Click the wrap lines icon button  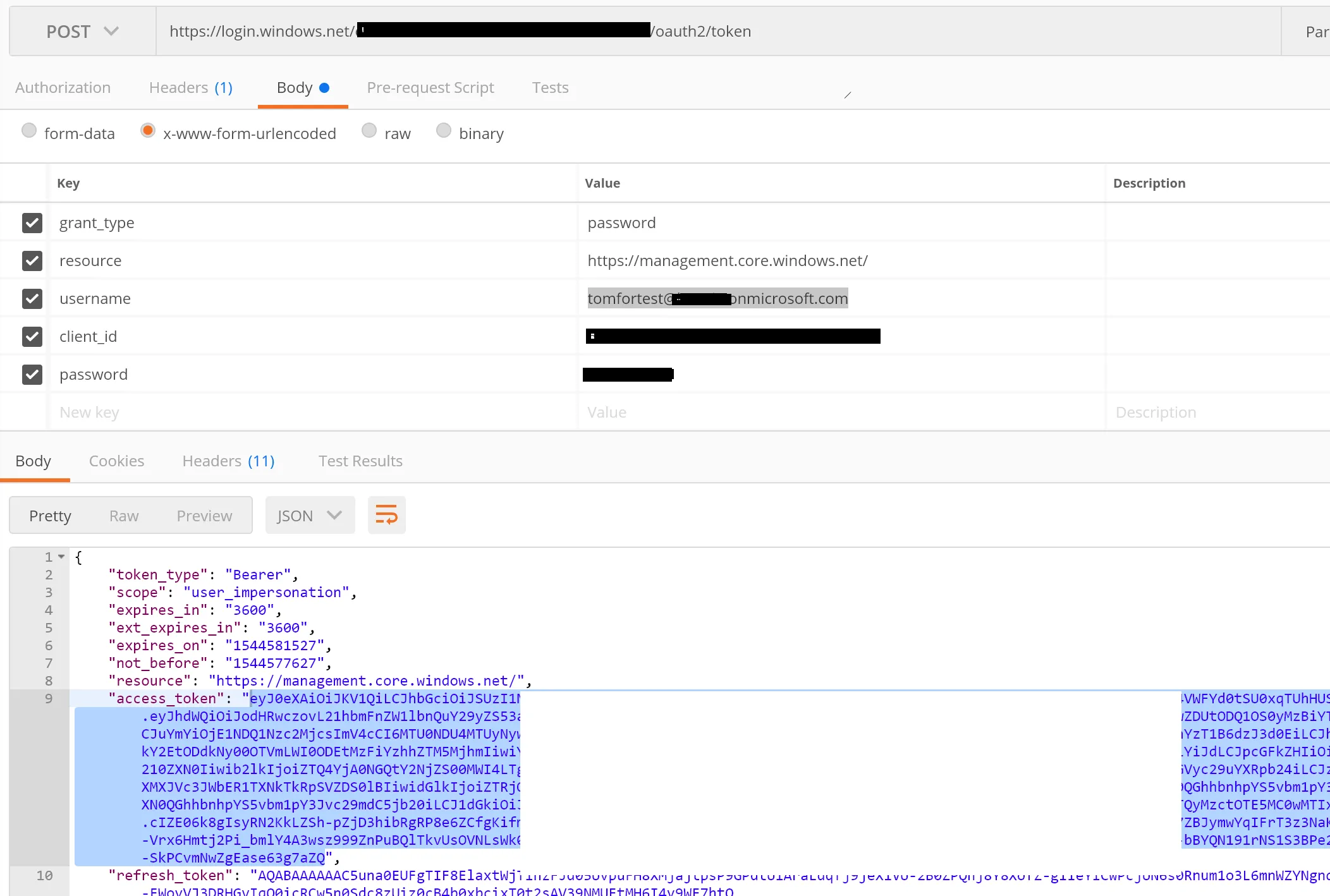(x=386, y=515)
